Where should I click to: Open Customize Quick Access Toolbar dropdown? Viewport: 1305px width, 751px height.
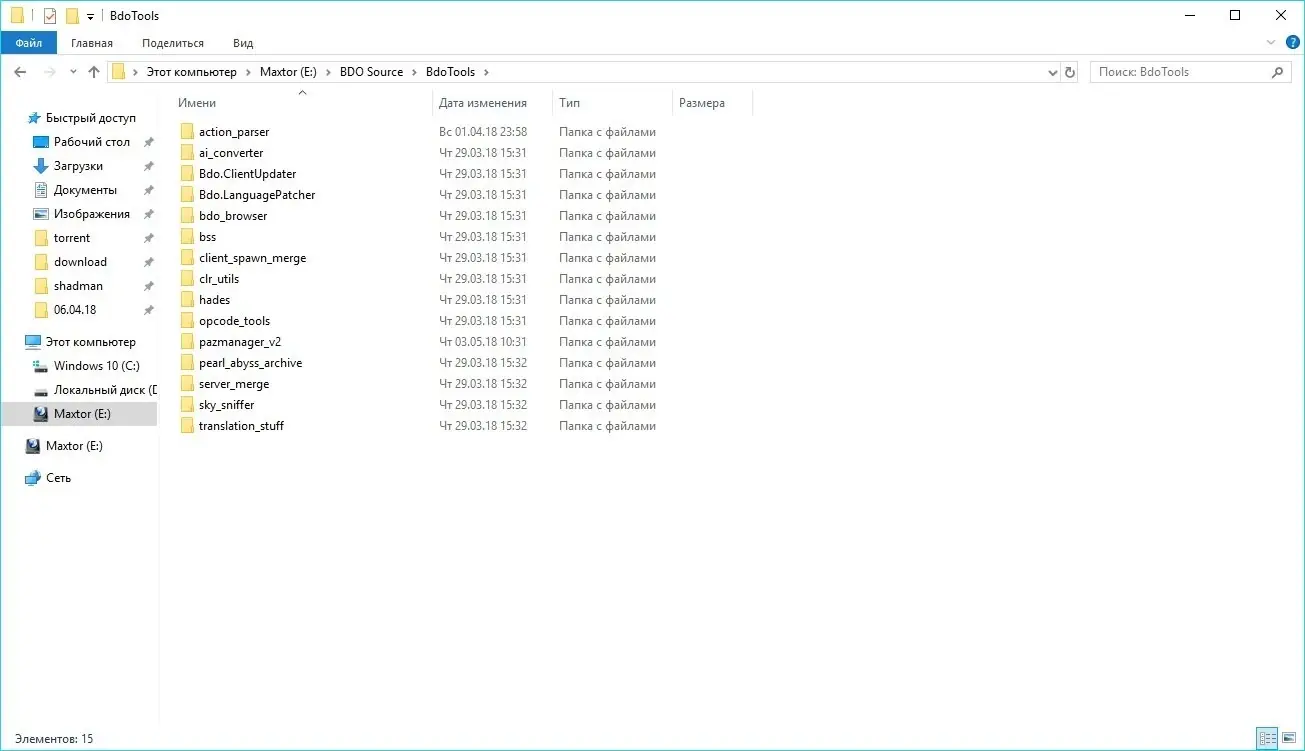90,17
